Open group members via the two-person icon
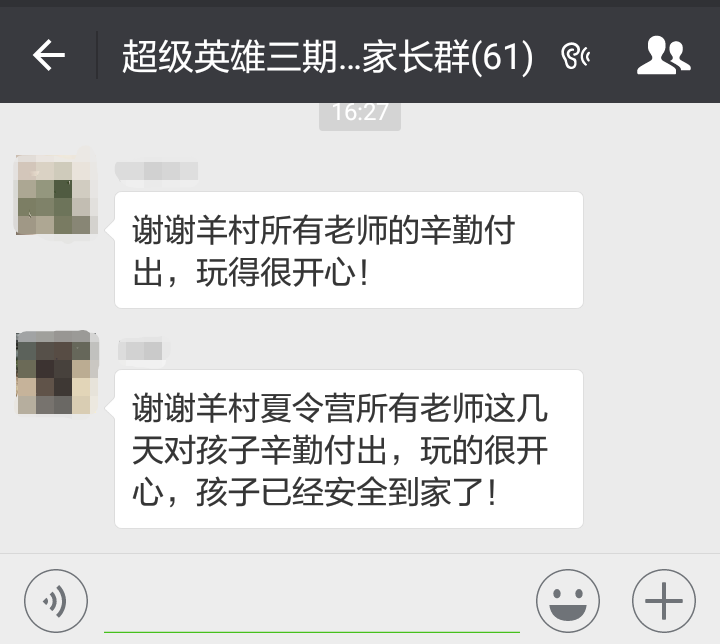720x644 pixels. coord(663,56)
